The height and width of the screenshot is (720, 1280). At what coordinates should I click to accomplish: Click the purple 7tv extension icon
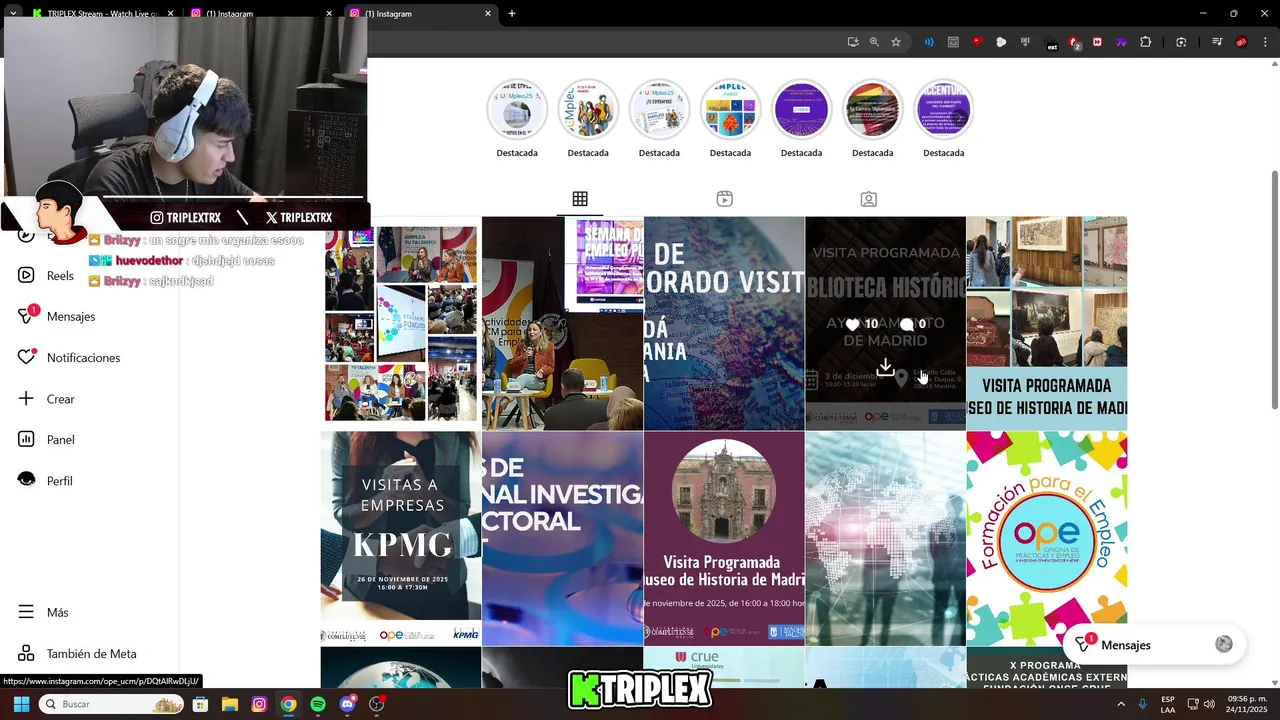1122,42
